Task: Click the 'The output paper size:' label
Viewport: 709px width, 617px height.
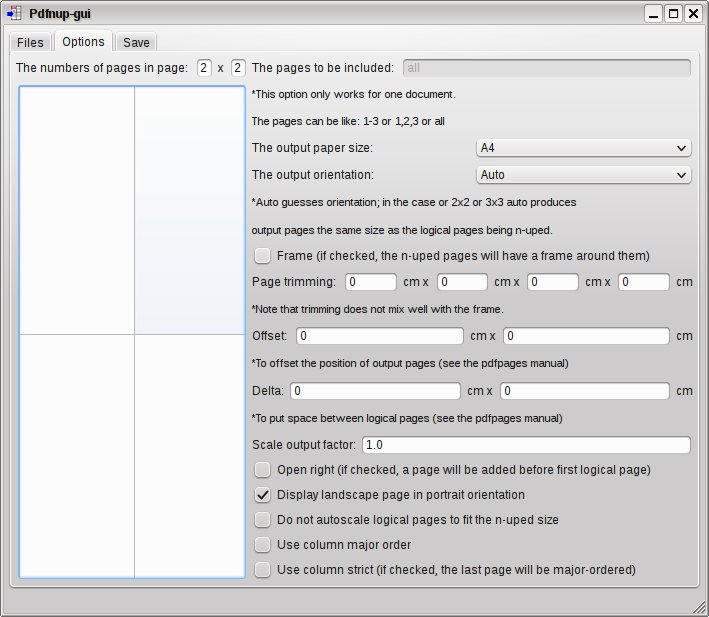Action: [312, 148]
